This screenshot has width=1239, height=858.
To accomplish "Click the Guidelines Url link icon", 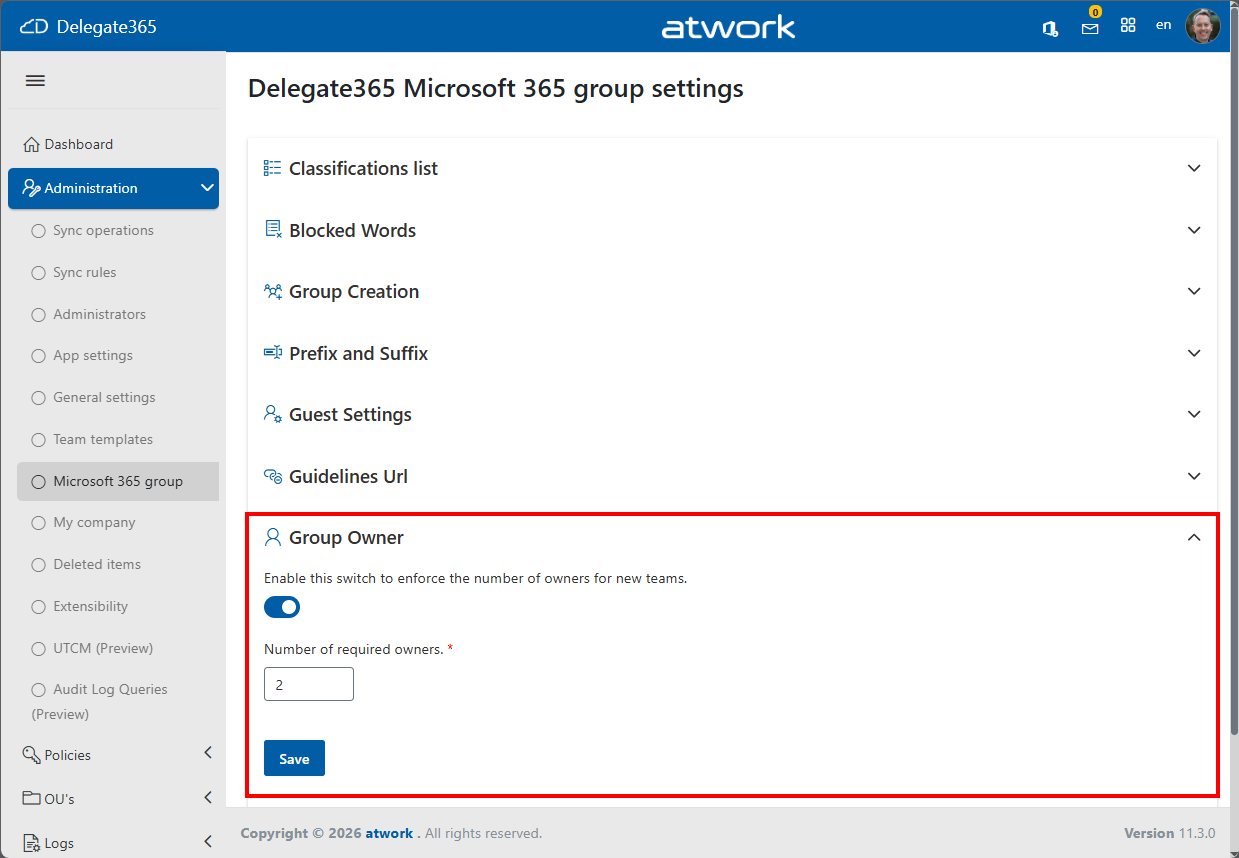I will click(x=272, y=476).
